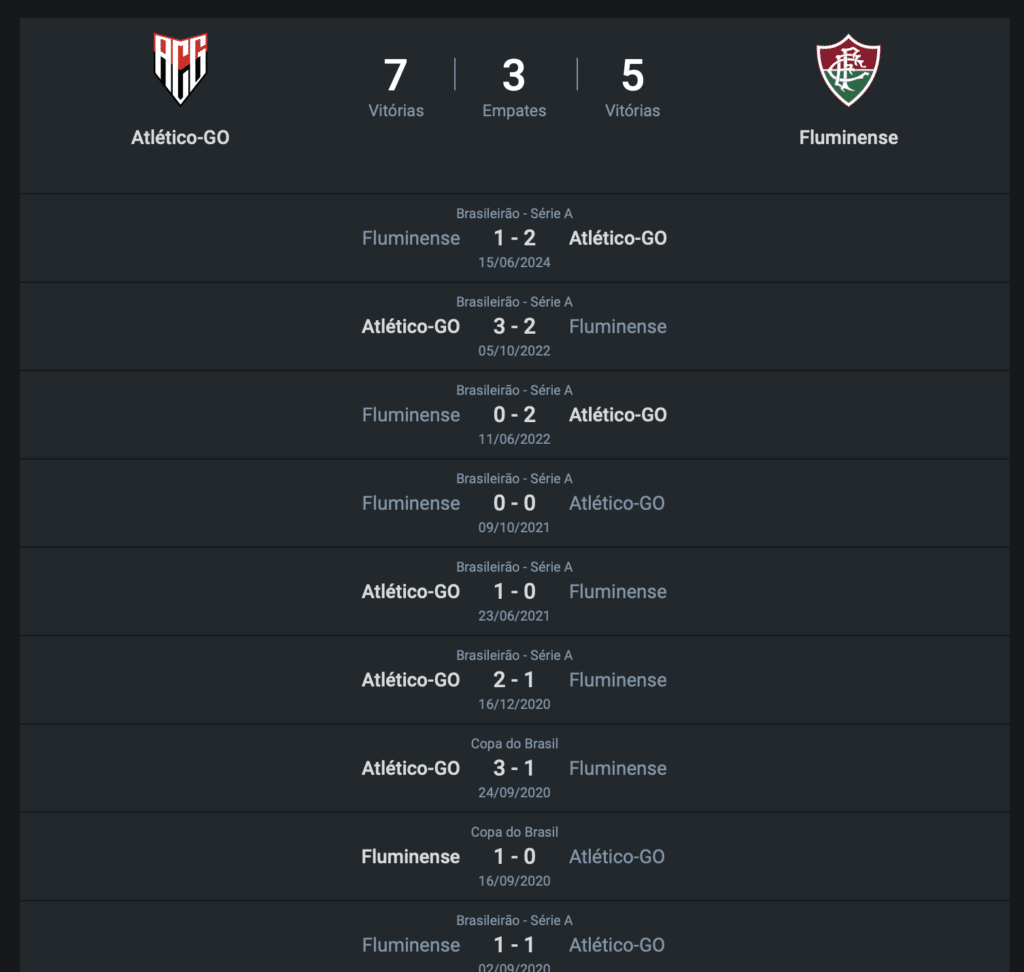Click the Fluminense club crest

click(x=848, y=70)
